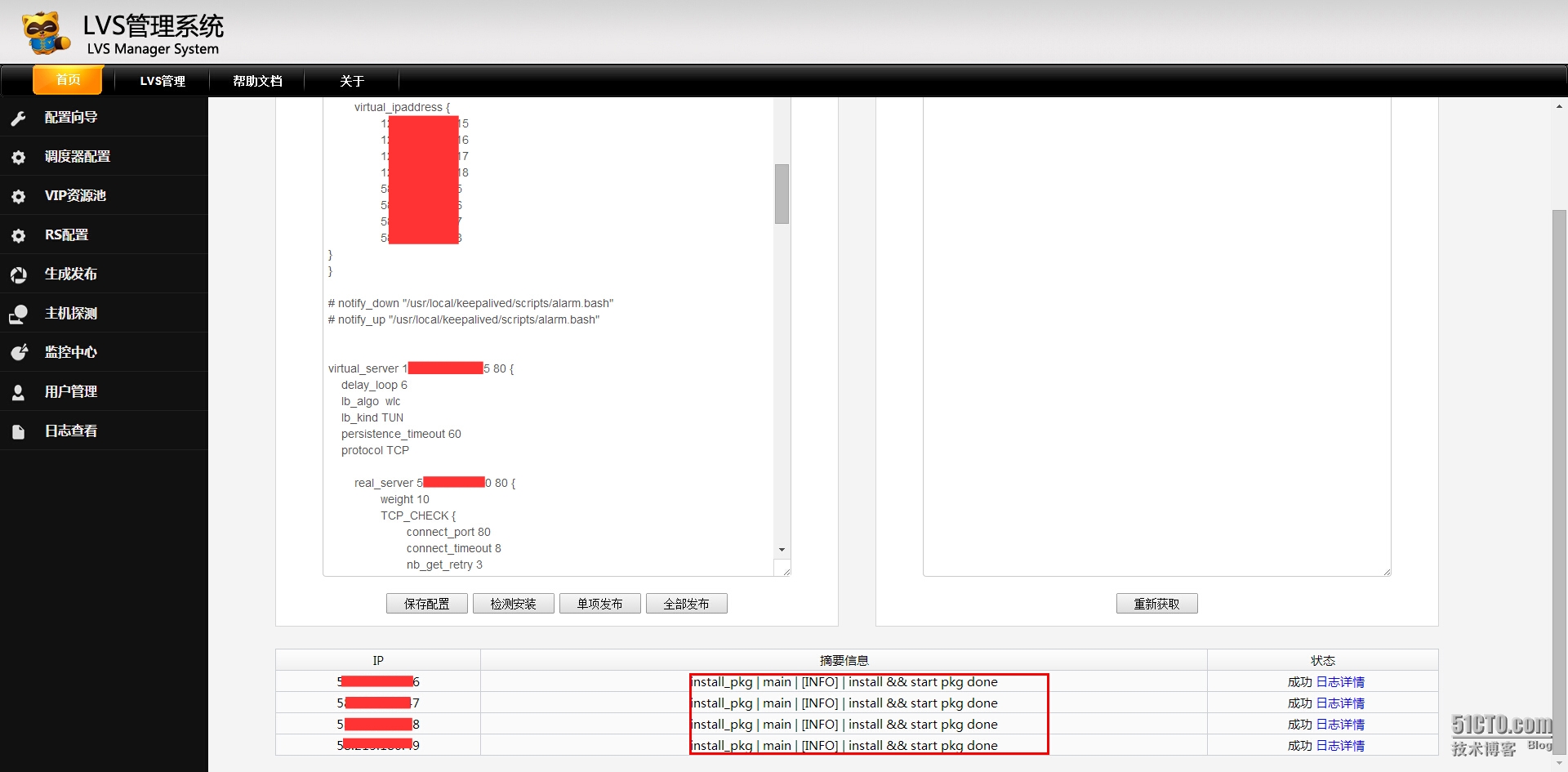Viewport: 1568px width, 772px height.
Task: Click the LVS raccoon logo
Action: click(44, 33)
